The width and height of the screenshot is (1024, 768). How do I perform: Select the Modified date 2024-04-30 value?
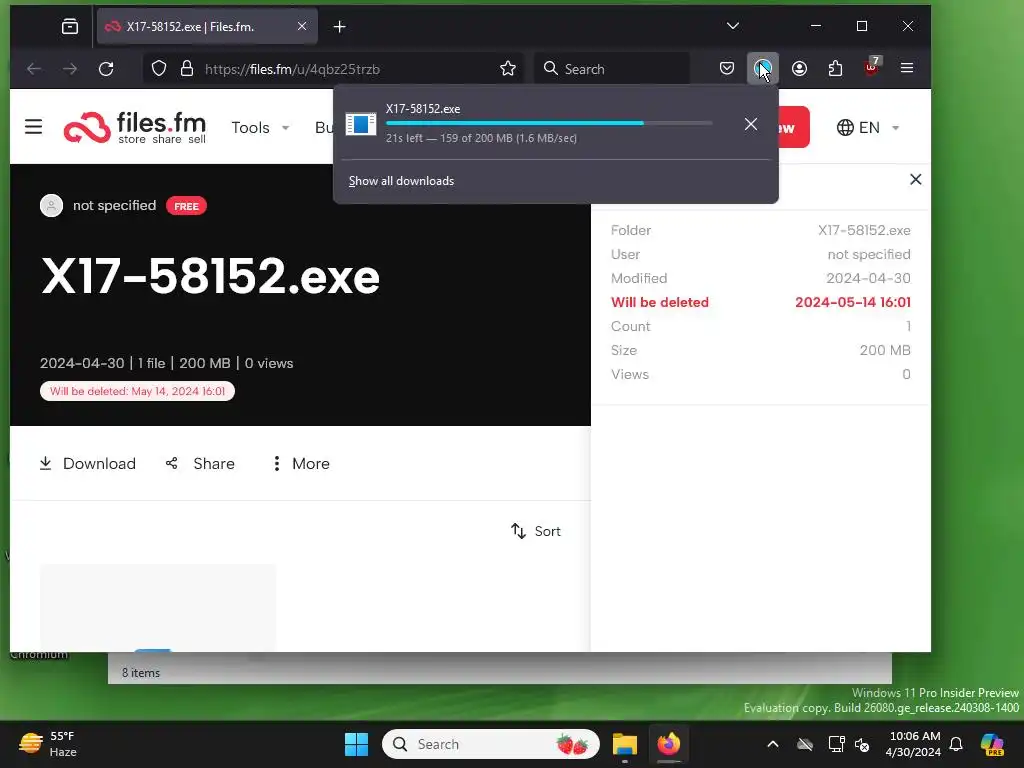point(868,278)
